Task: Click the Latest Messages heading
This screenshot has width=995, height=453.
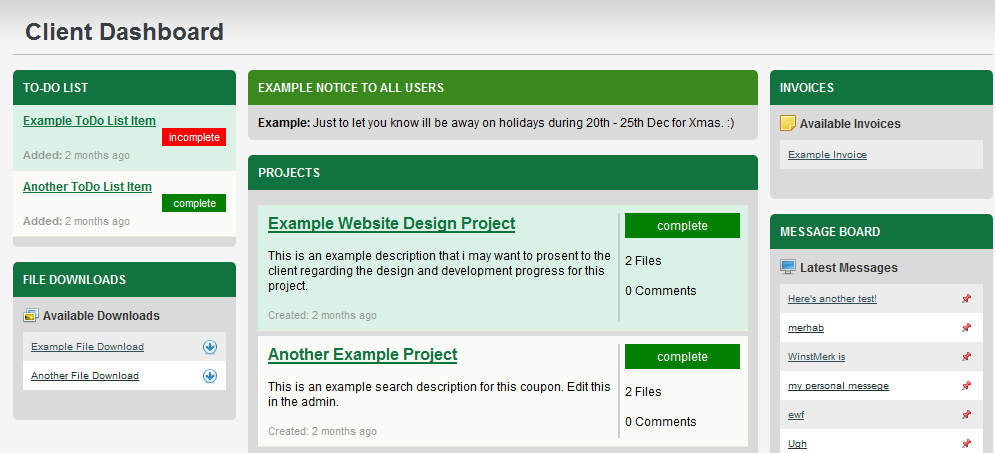Action: tap(848, 268)
